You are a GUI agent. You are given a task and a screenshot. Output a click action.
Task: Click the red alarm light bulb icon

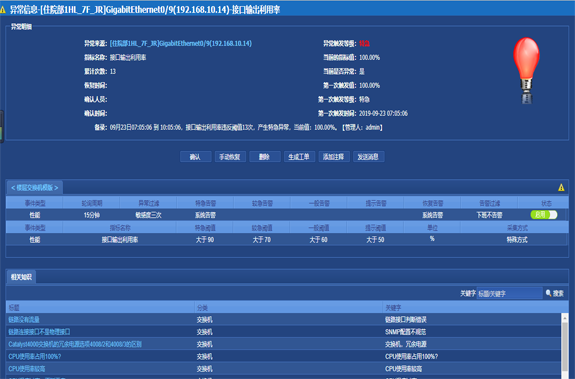pos(526,70)
